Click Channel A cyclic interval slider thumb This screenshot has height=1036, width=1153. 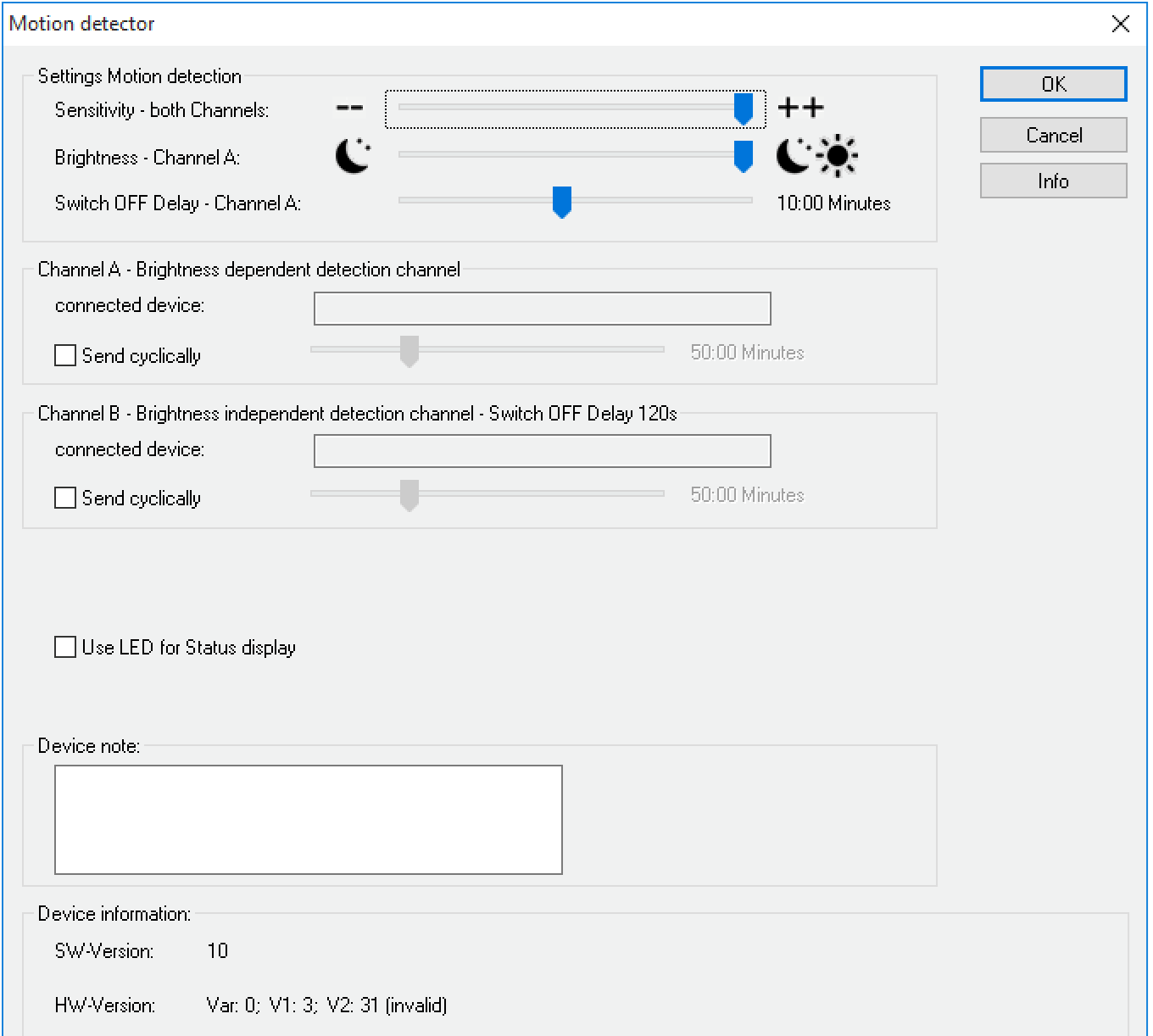pos(409,351)
